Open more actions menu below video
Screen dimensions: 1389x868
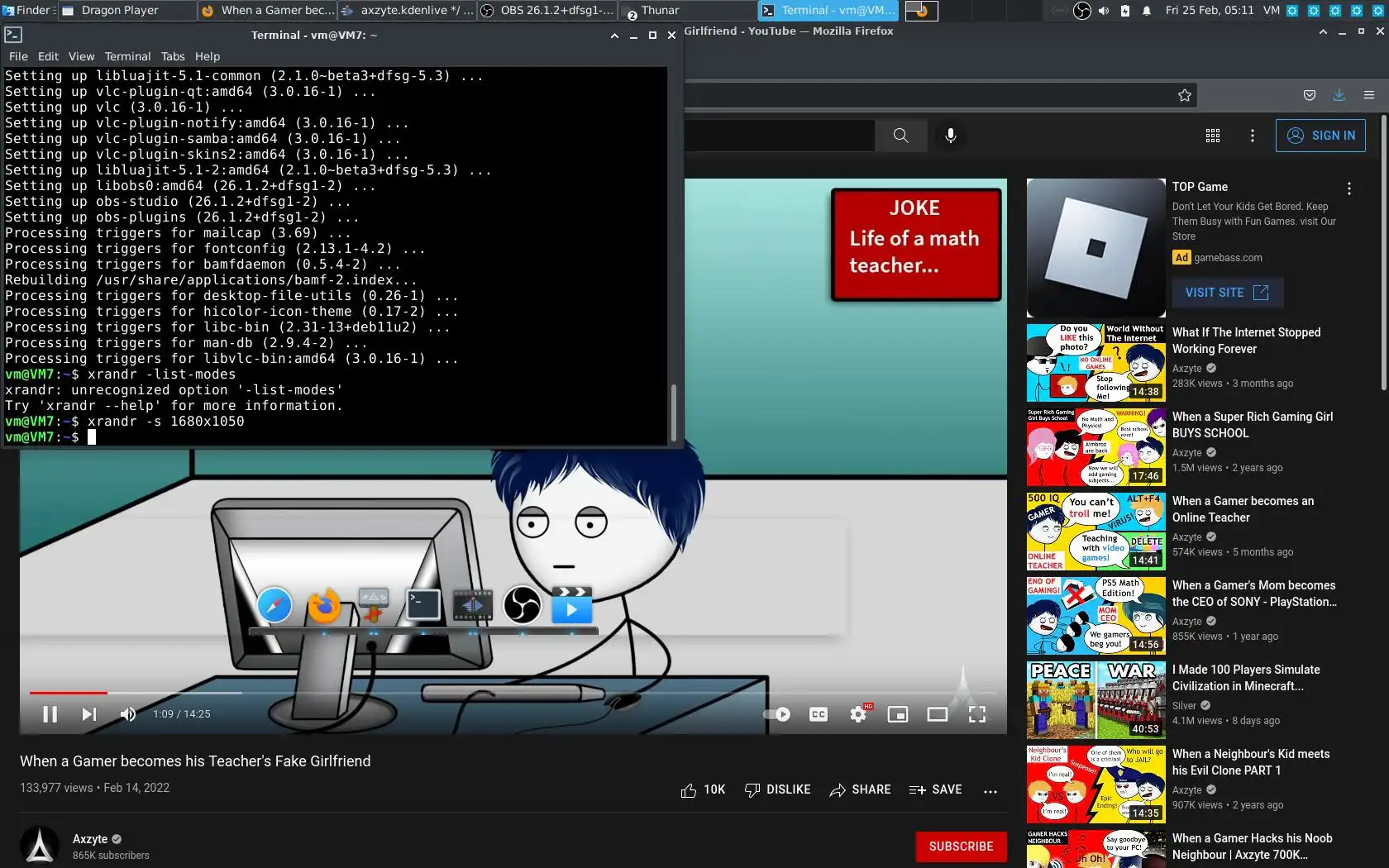pos(990,791)
